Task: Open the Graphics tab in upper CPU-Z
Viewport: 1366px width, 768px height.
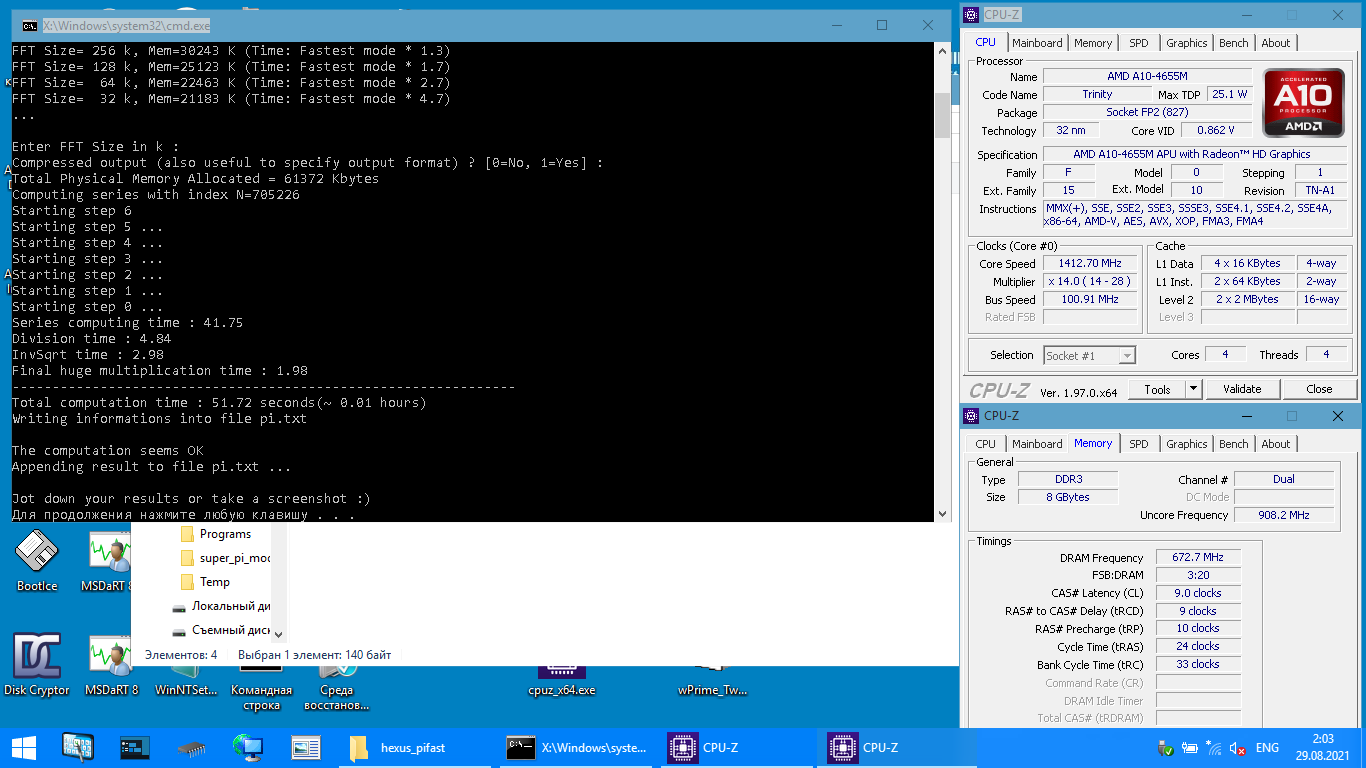Action: 1186,43
